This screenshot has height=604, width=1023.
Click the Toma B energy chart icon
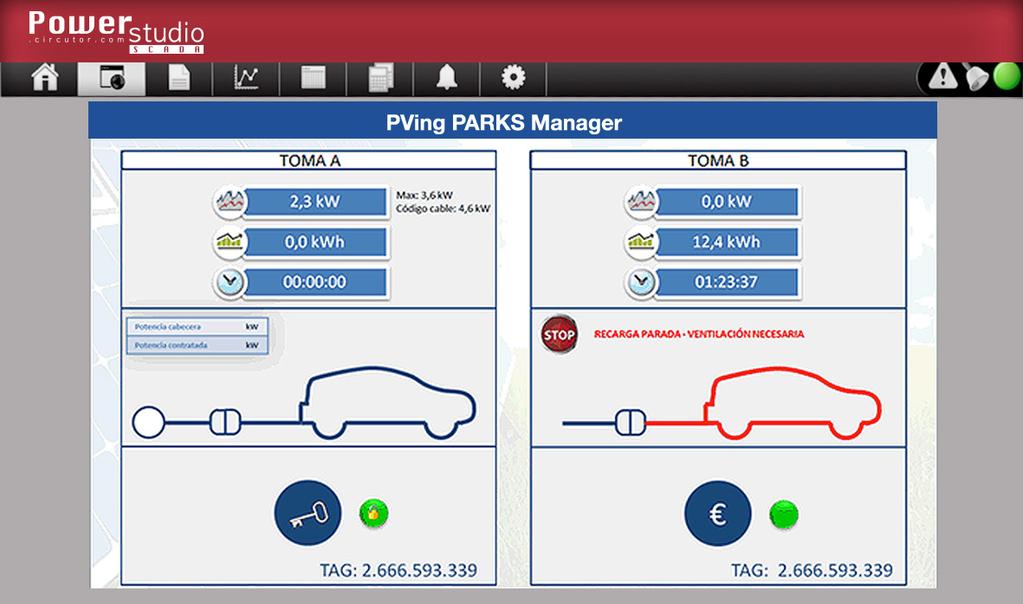(641, 242)
